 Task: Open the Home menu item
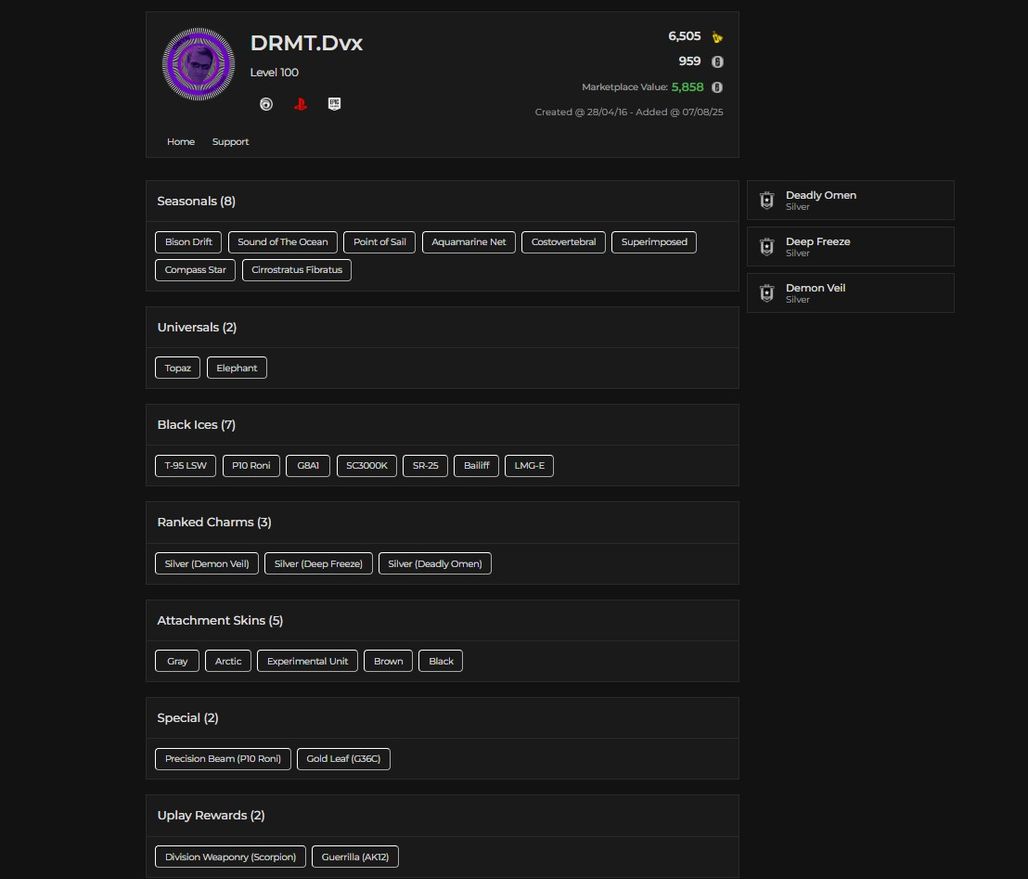click(181, 142)
